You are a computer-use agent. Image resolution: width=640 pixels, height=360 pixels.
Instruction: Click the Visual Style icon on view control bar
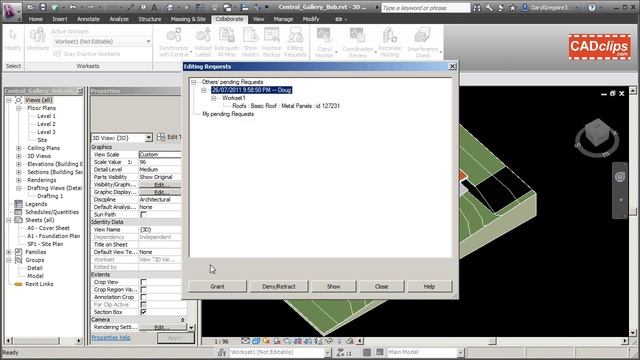click(x=256, y=341)
